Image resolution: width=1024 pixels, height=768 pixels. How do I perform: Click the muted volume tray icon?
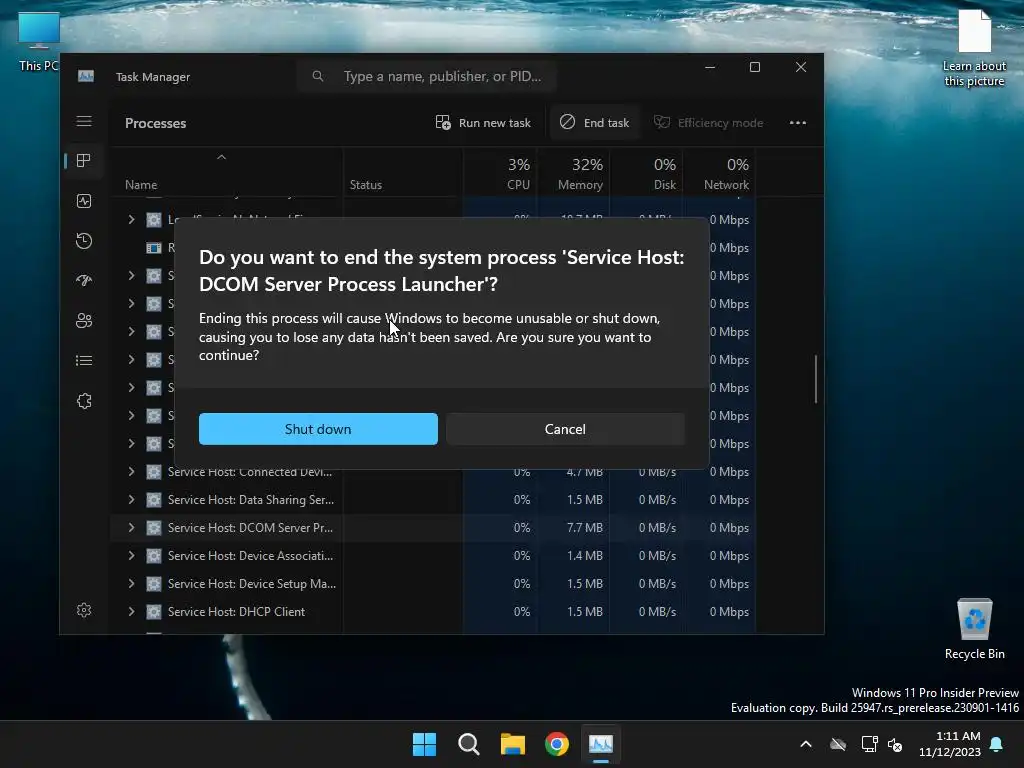[x=895, y=744]
